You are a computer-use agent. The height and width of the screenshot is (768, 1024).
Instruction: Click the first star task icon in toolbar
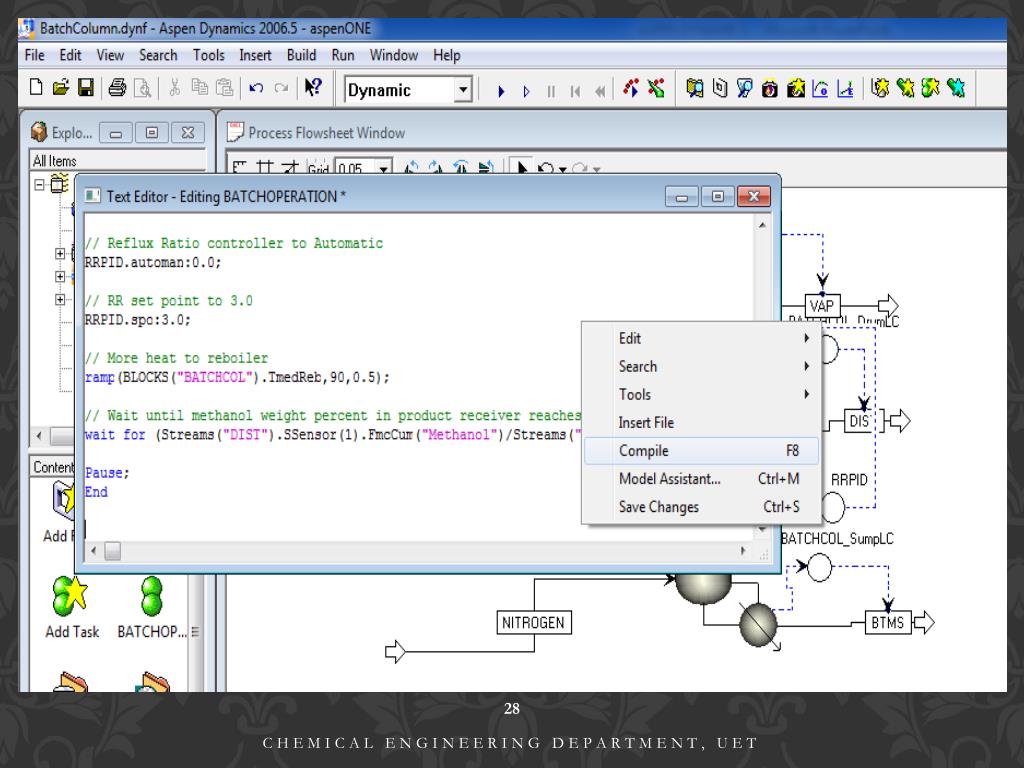click(x=880, y=88)
